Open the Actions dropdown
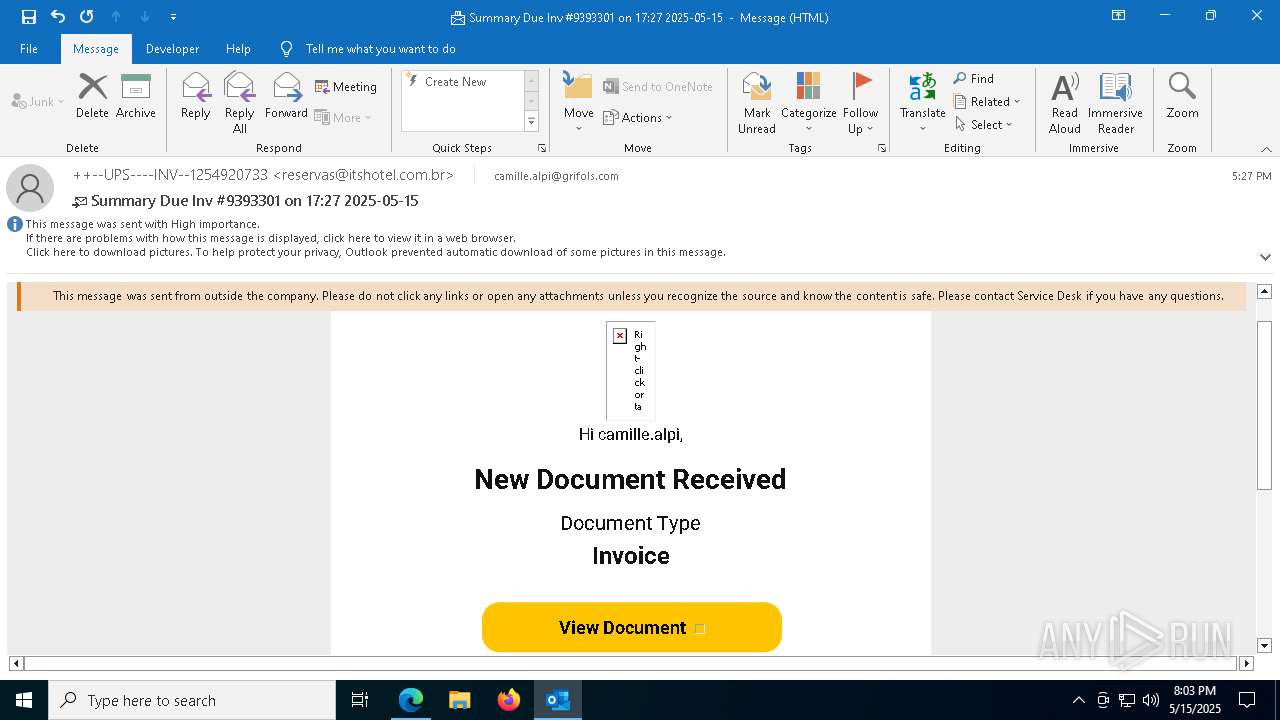Image resolution: width=1280 pixels, height=720 pixels. pos(638,117)
